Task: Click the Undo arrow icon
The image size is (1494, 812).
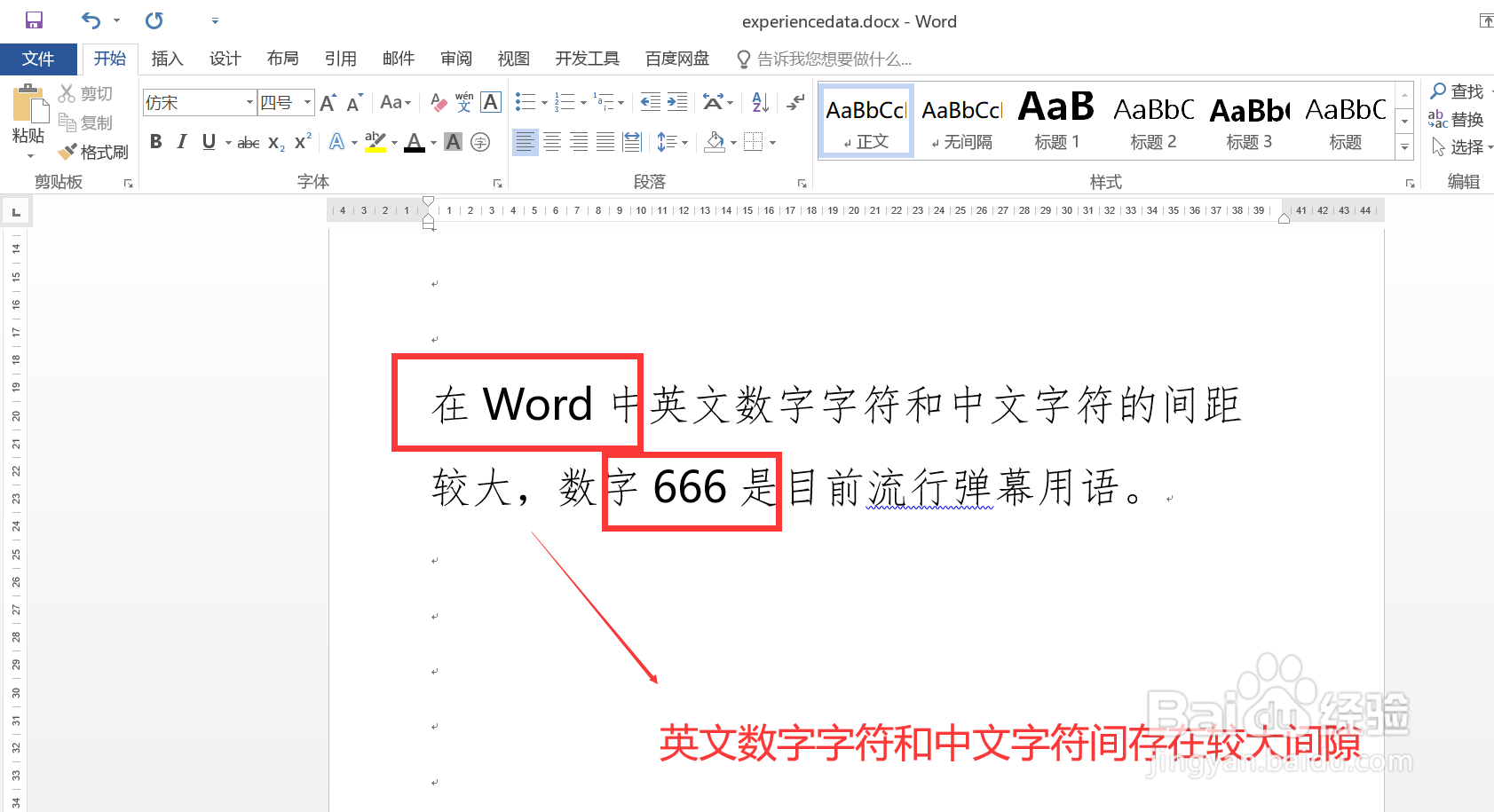Action: pos(91,20)
